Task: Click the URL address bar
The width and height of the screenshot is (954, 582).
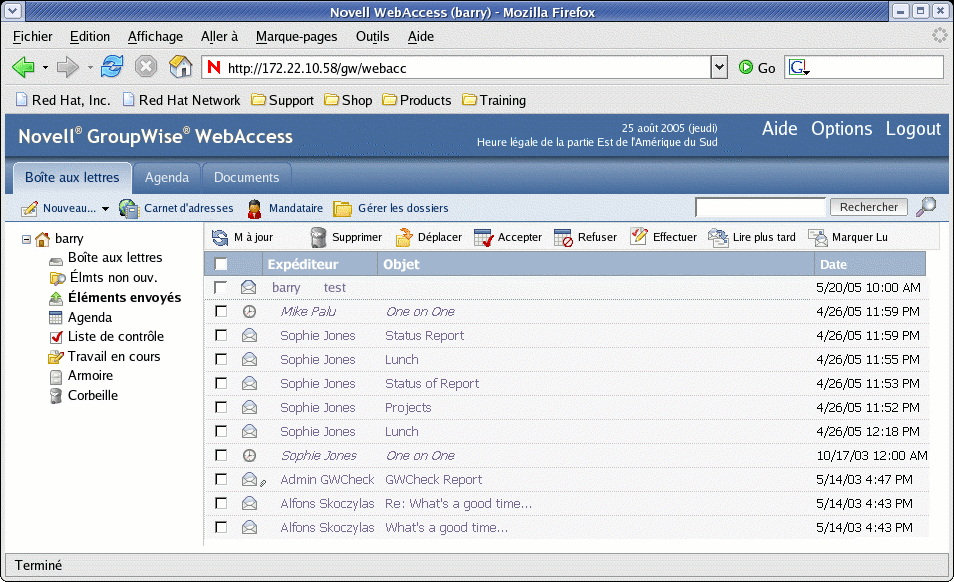Action: (456, 68)
